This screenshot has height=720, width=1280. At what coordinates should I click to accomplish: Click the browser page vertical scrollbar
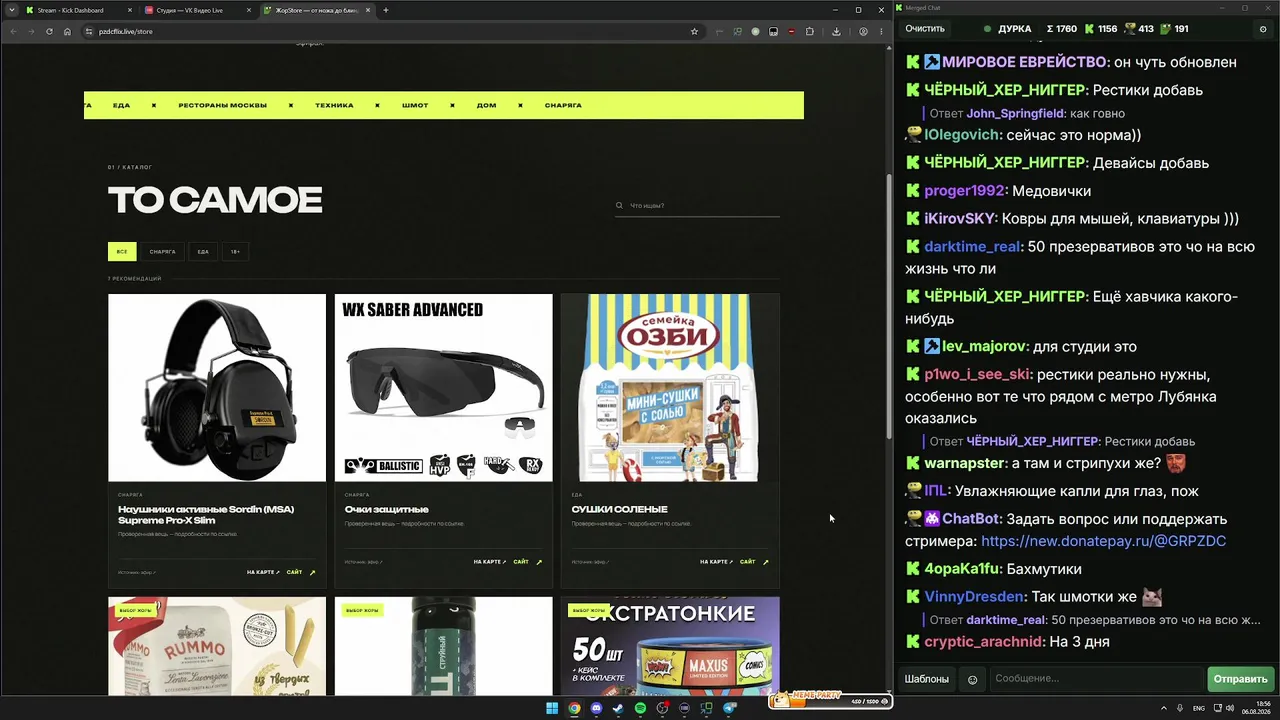click(889, 305)
